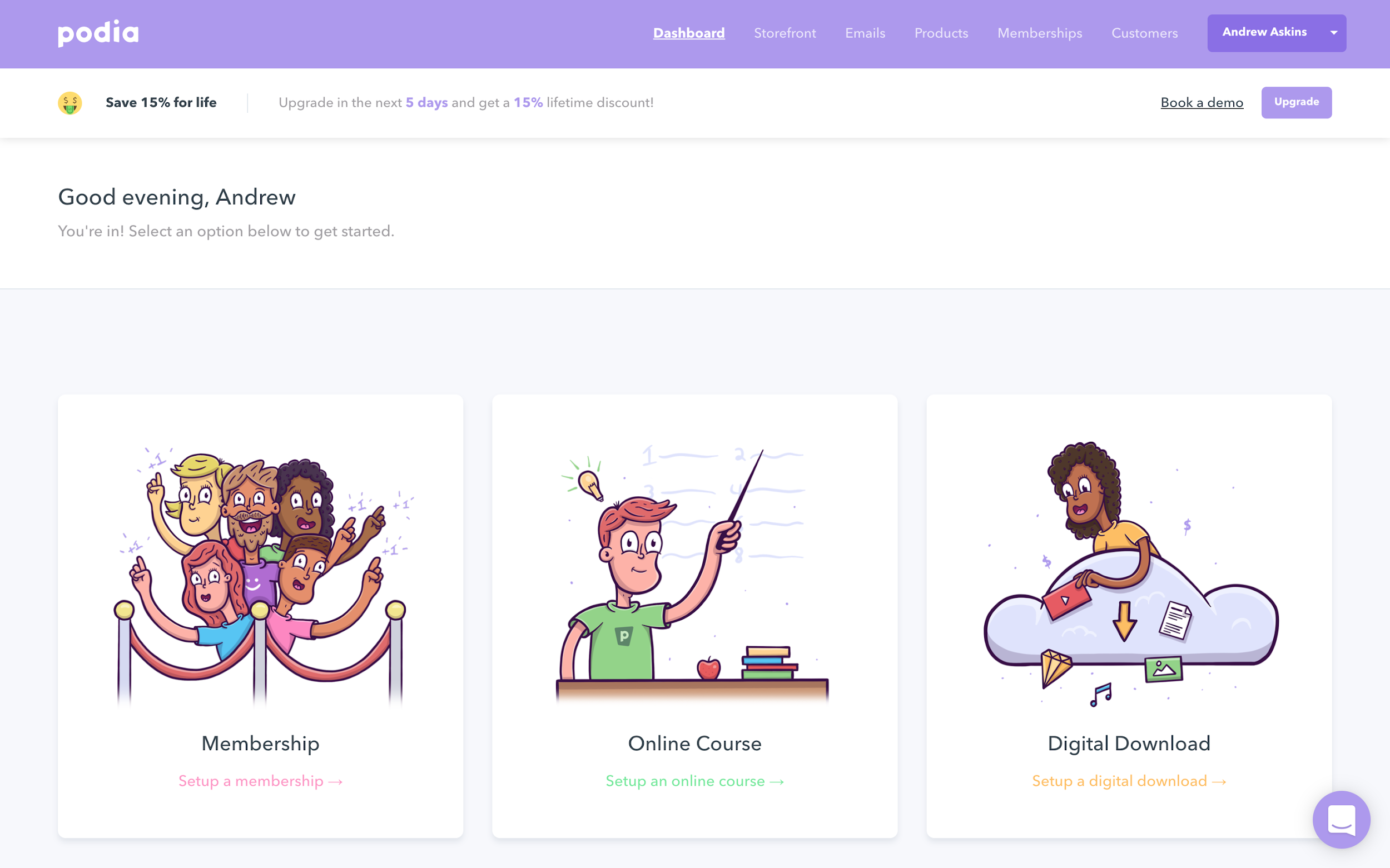
Task: Navigate to Emails
Action: click(865, 33)
